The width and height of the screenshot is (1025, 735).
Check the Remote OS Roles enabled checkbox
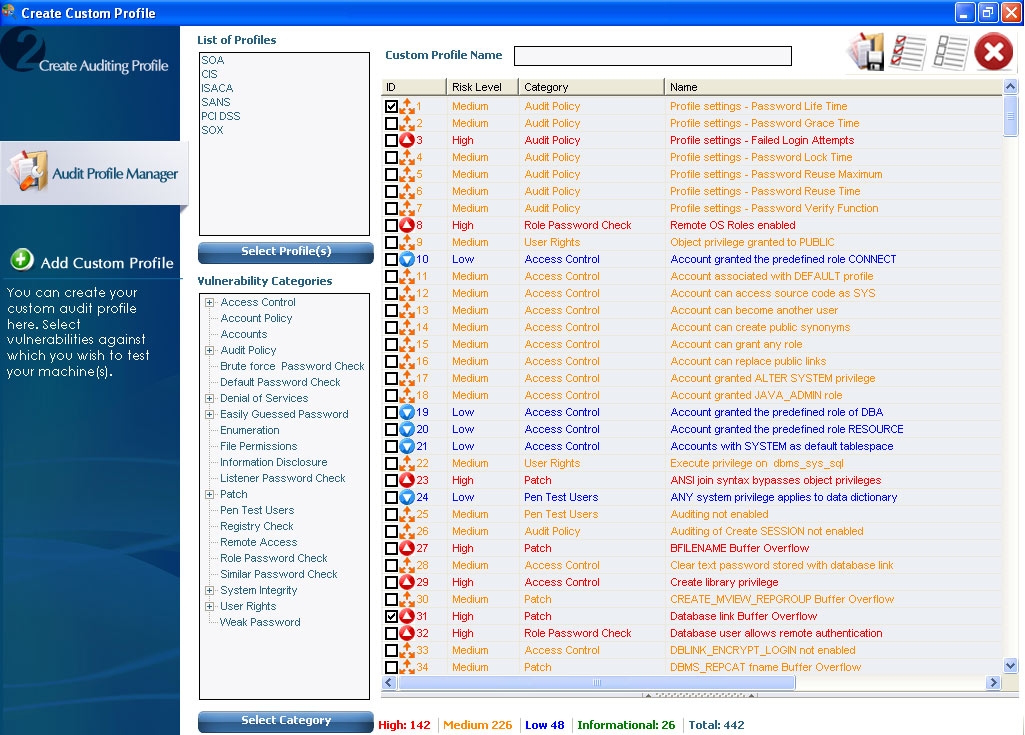point(391,225)
